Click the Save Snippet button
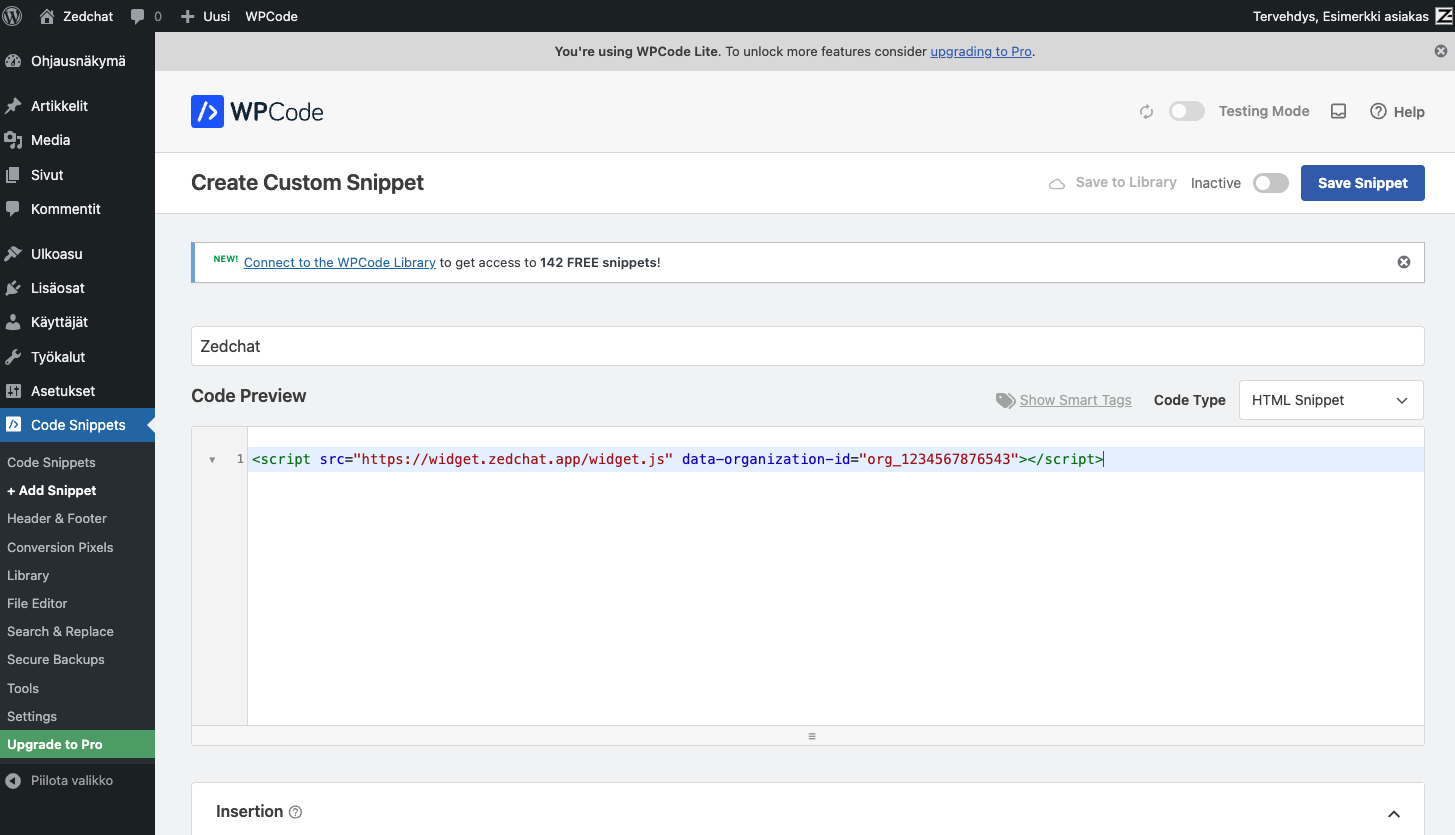Screen dimensions: 1455x835 (x=1362, y=183)
